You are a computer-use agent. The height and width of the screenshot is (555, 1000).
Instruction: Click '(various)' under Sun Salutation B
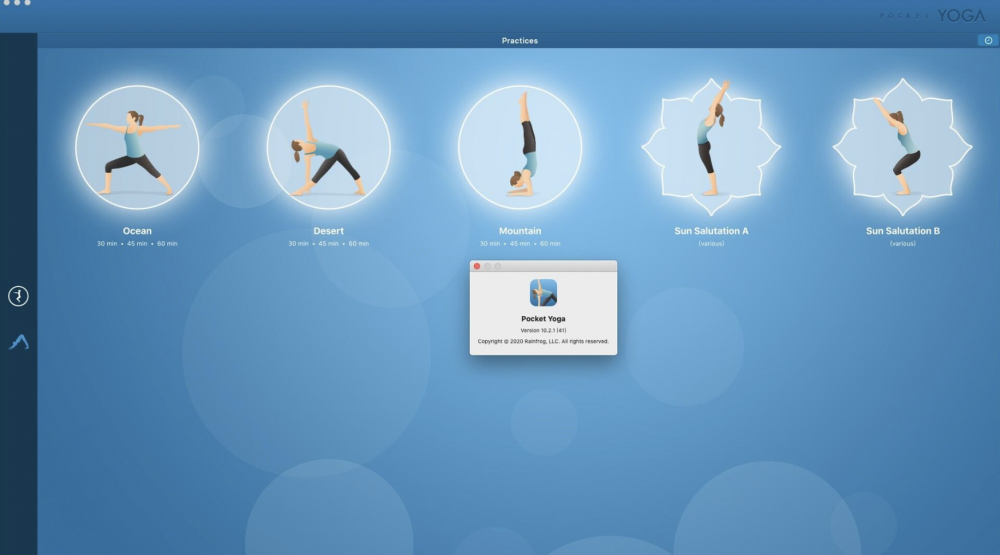(x=902, y=244)
